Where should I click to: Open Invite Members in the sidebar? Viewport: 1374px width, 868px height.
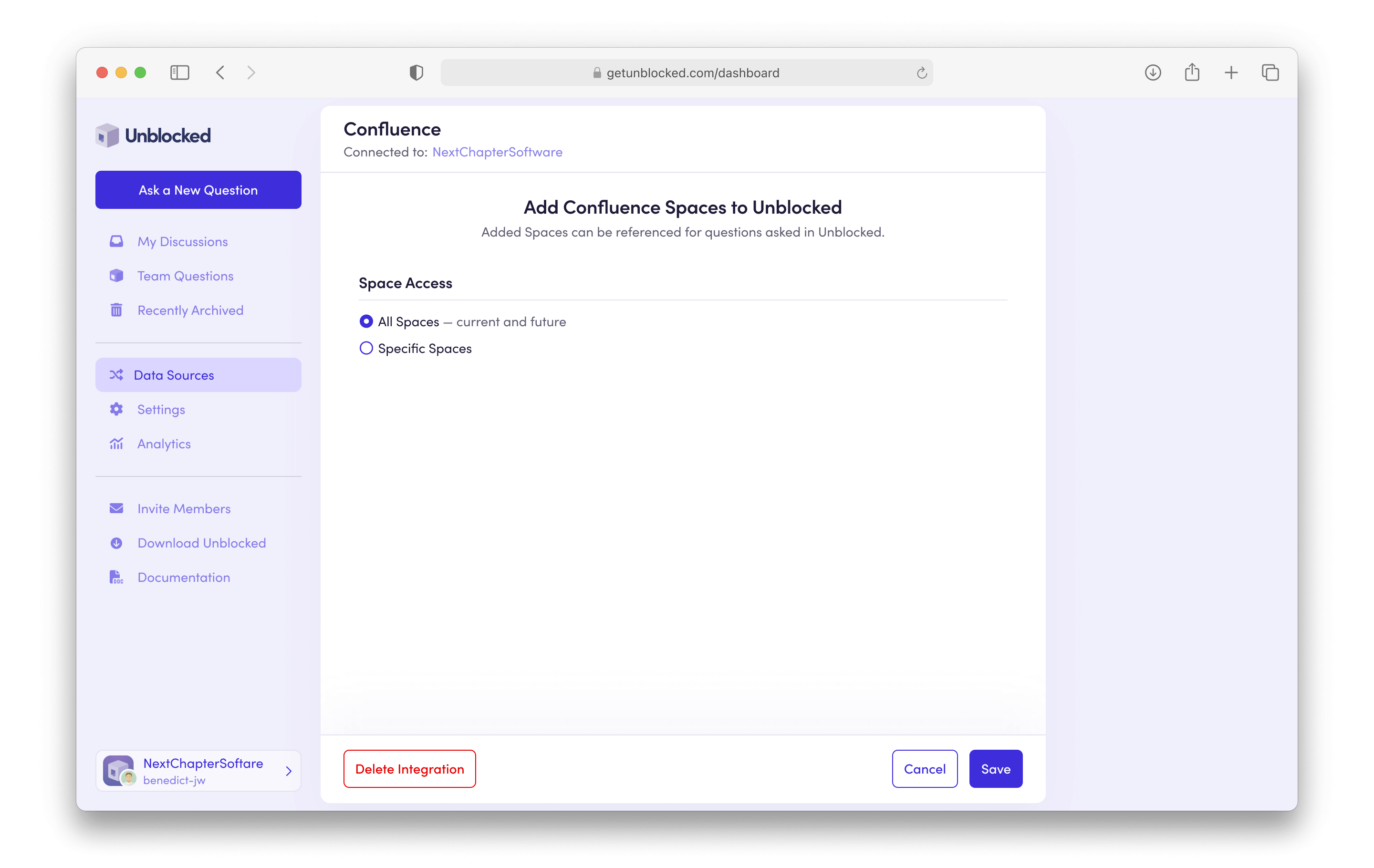click(x=198, y=508)
